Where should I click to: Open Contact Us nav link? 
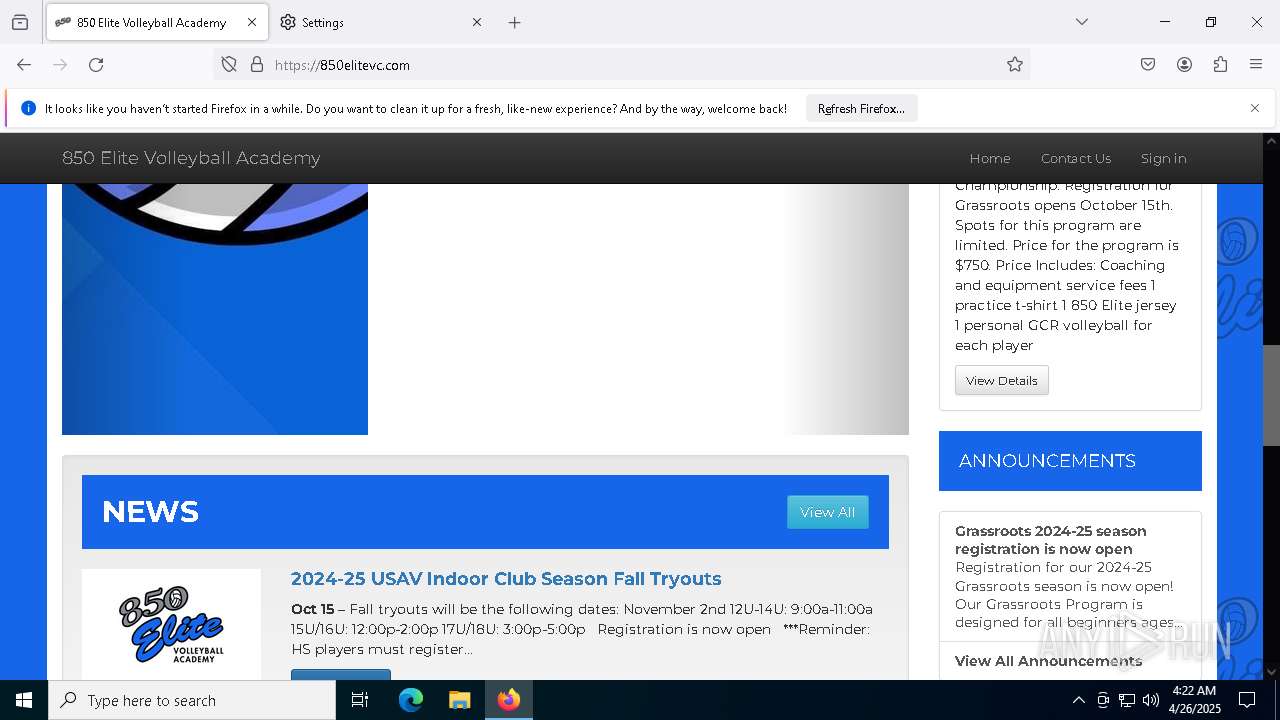(1076, 158)
